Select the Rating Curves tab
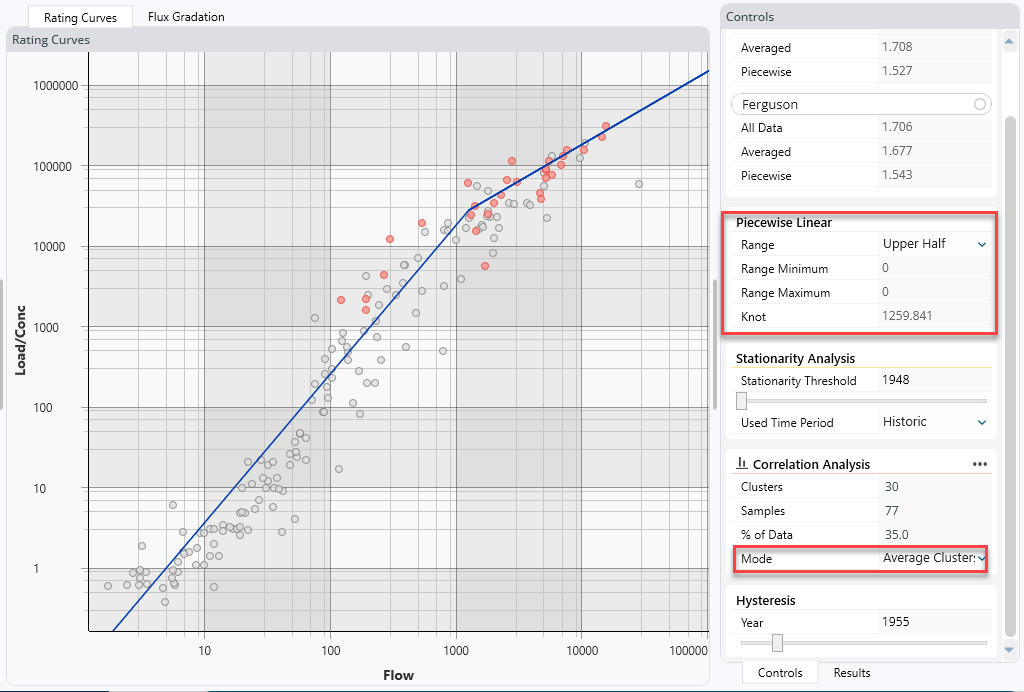 (80, 18)
